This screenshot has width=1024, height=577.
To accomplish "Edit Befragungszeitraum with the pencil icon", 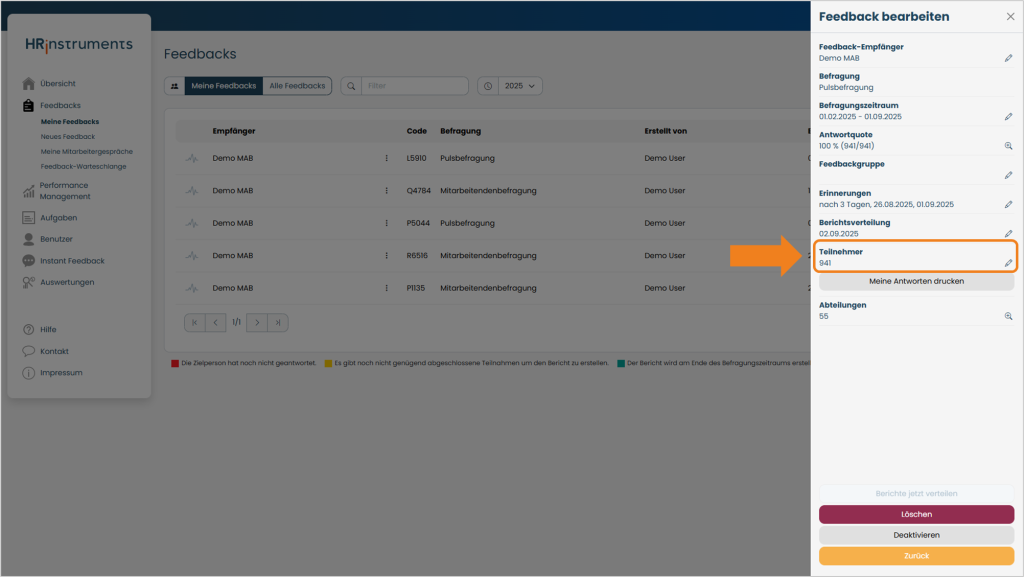I will 1008,117.
